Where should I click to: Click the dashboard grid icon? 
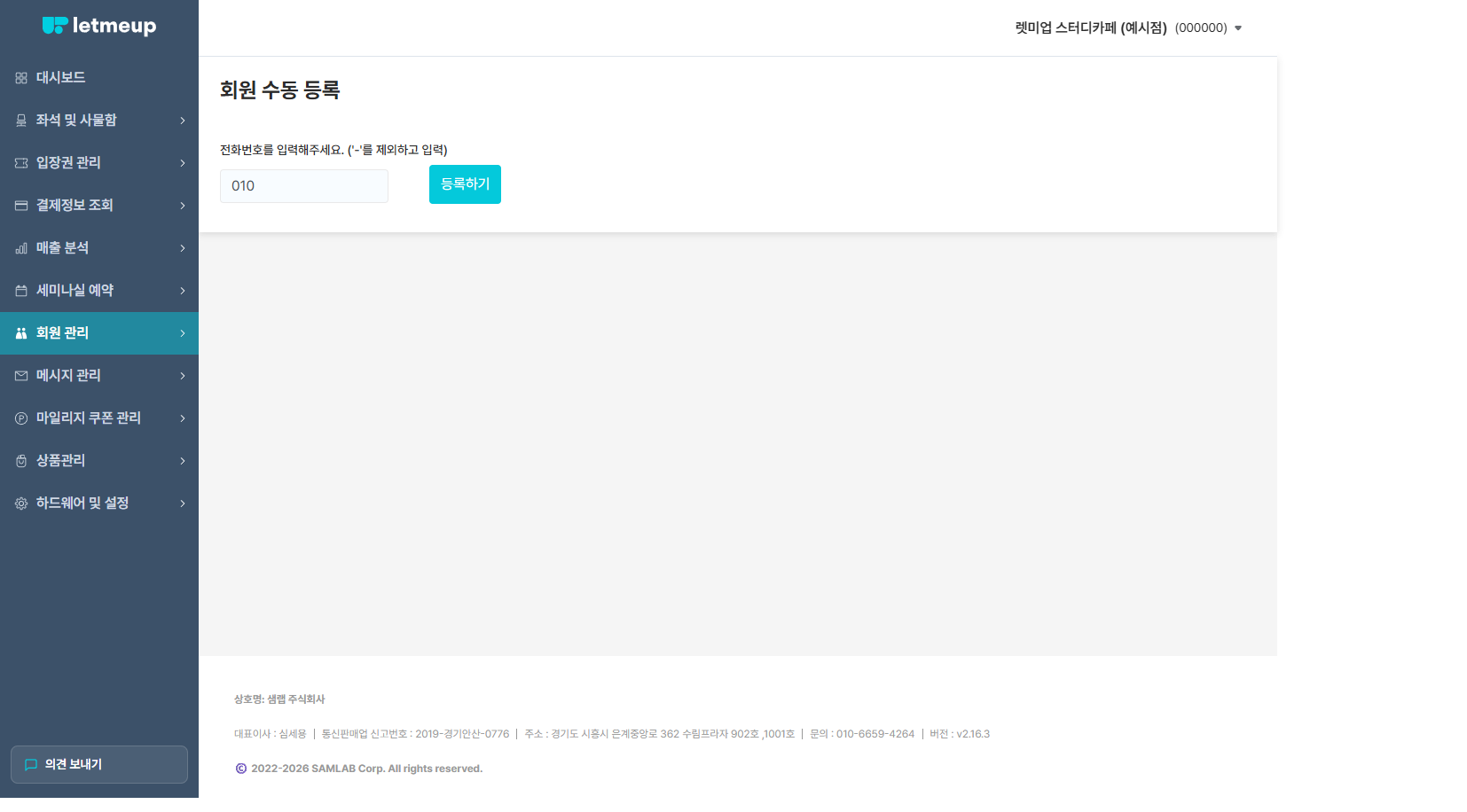click(x=21, y=78)
